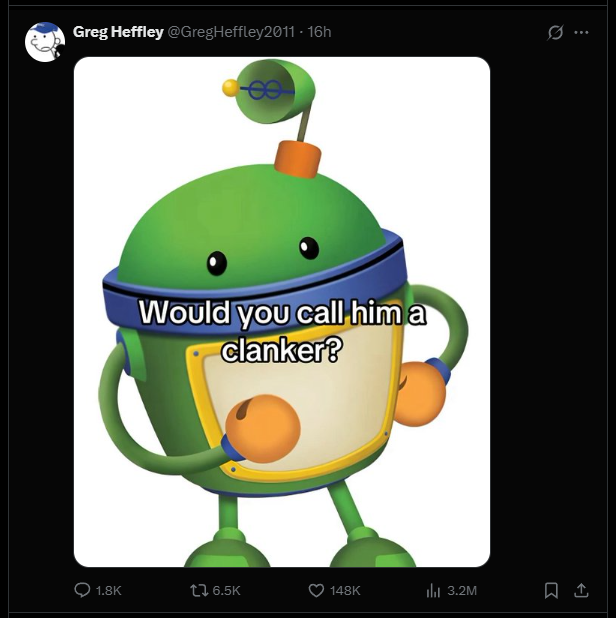The height and width of the screenshot is (618, 616).
Task: Open the post via 16h timestamp
Action: (319, 32)
